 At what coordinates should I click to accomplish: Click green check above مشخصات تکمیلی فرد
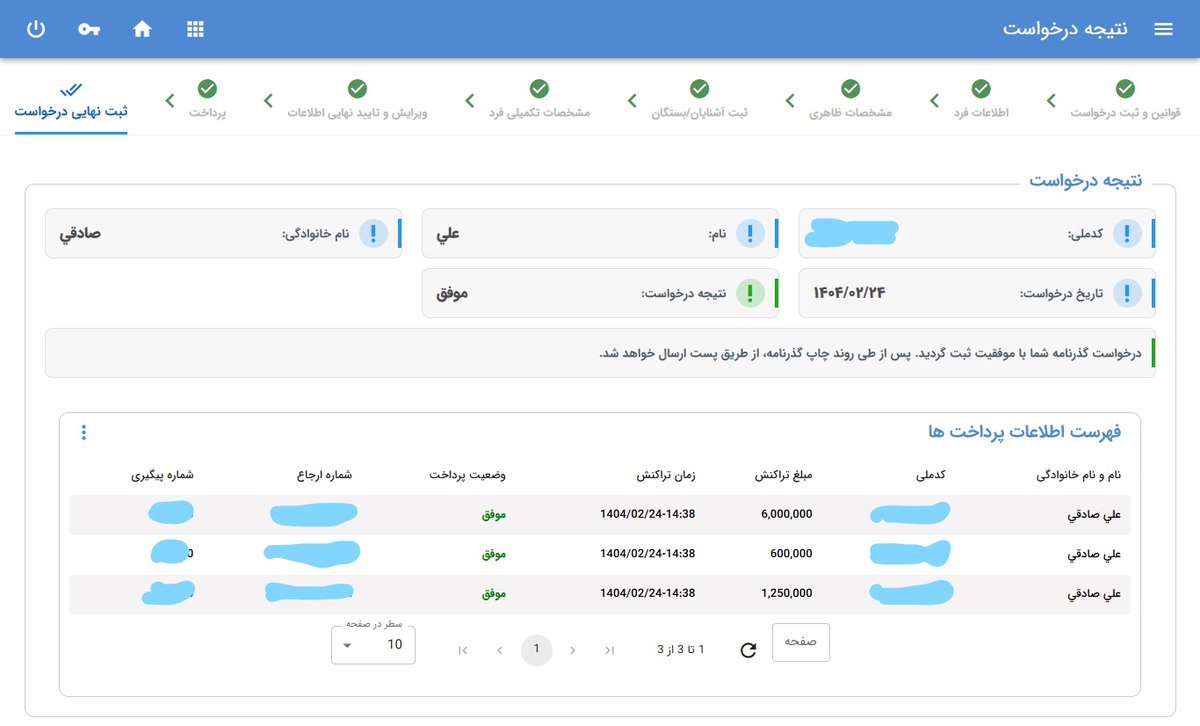tap(538, 89)
